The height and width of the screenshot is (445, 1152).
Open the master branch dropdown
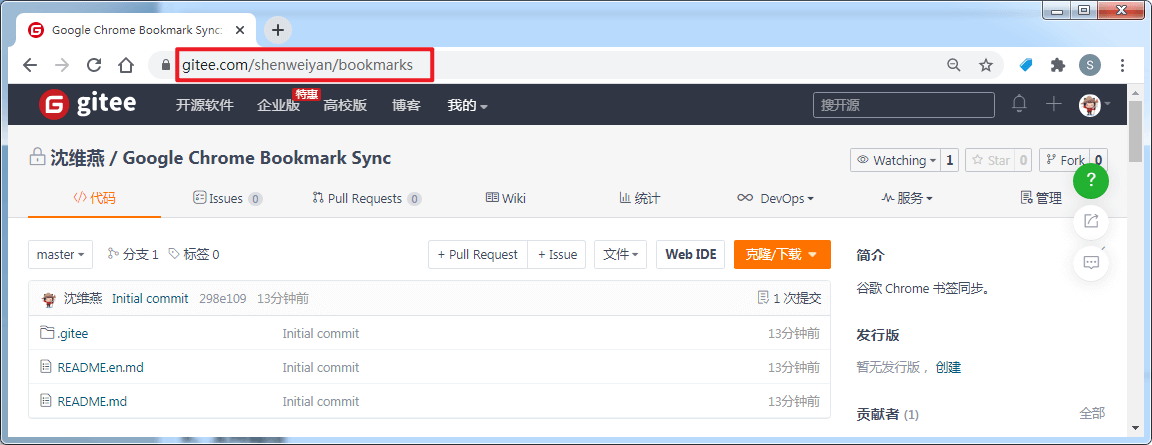[x=60, y=255]
